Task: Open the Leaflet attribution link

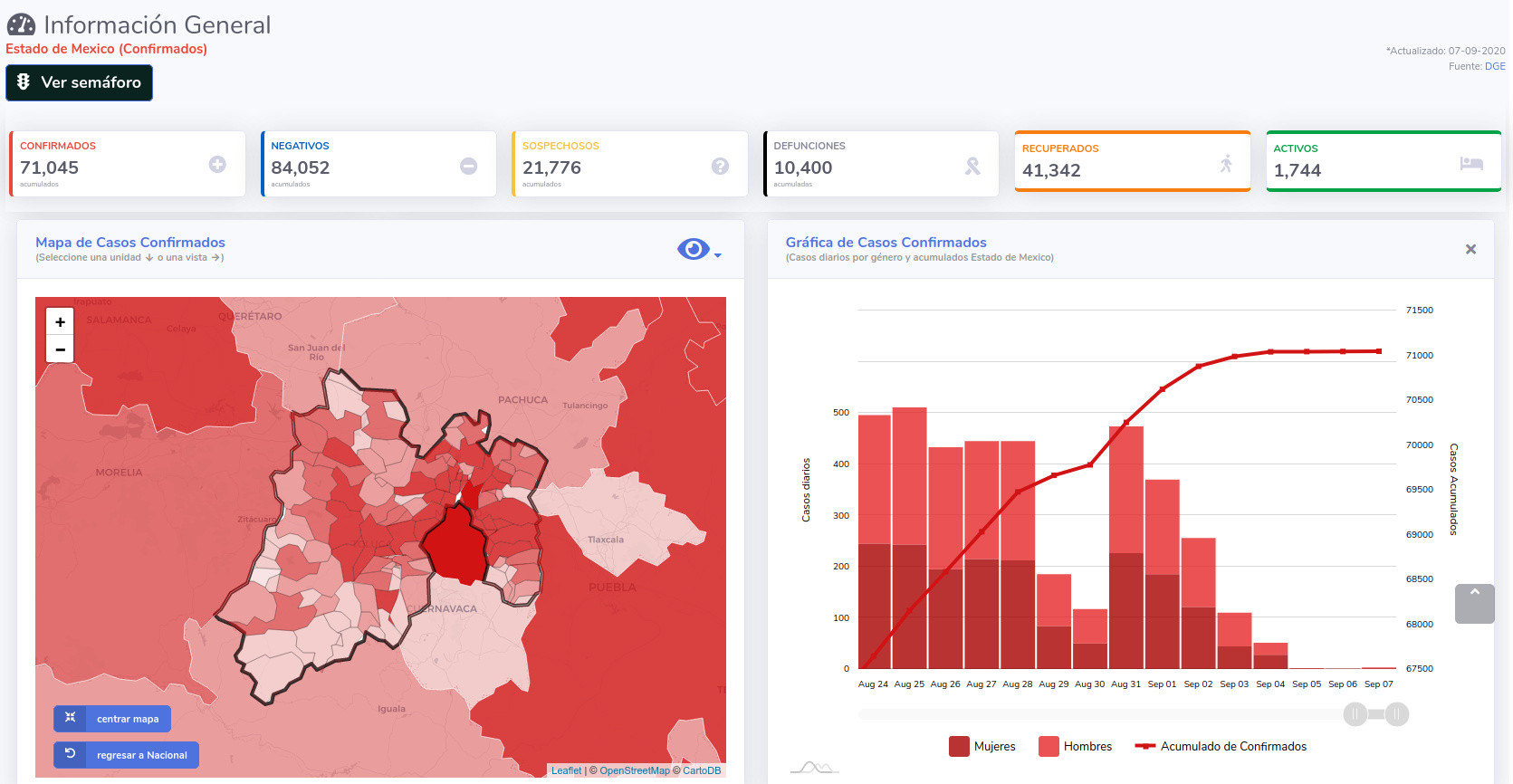Action: tap(566, 770)
